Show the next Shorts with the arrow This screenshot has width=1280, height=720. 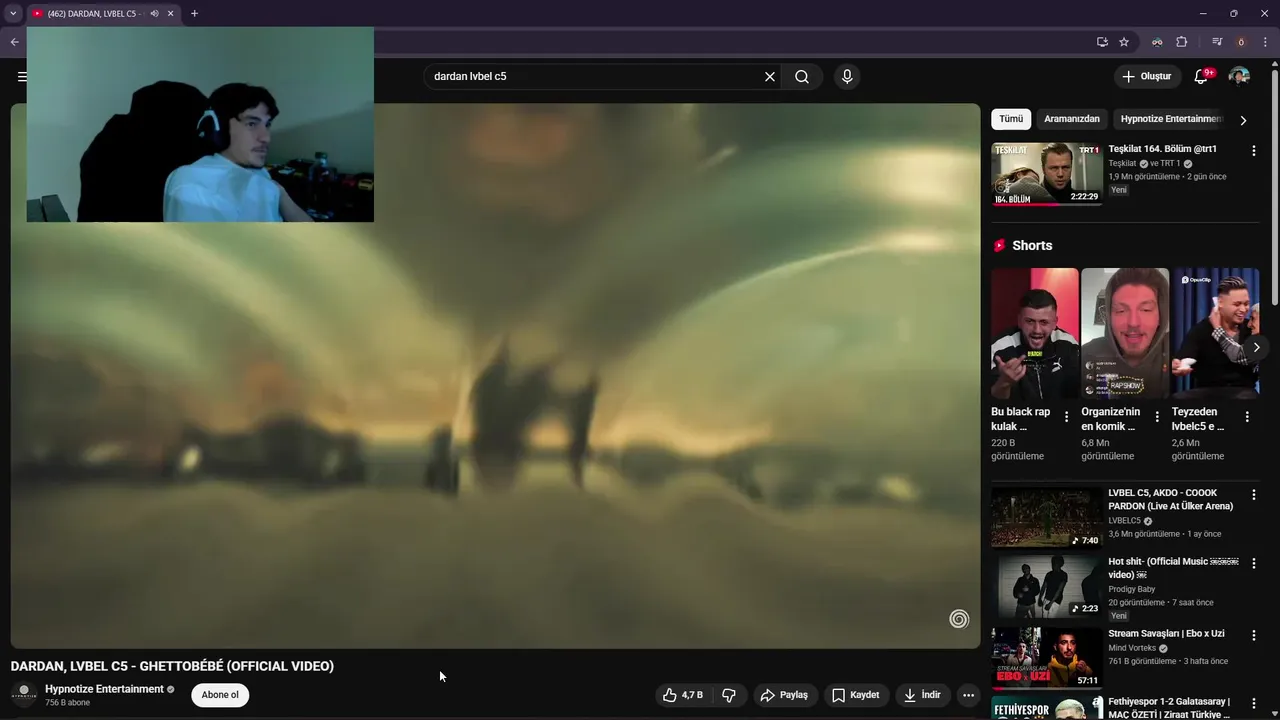pos(1256,347)
